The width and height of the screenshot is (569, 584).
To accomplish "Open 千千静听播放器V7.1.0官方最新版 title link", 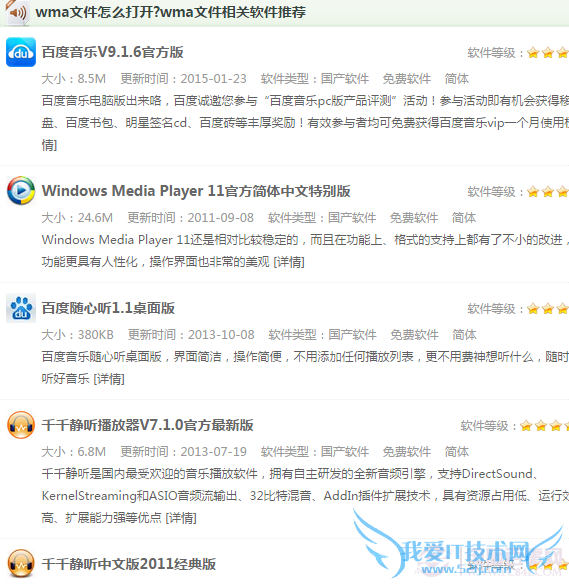I will pyautogui.click(x=147, y=425).
